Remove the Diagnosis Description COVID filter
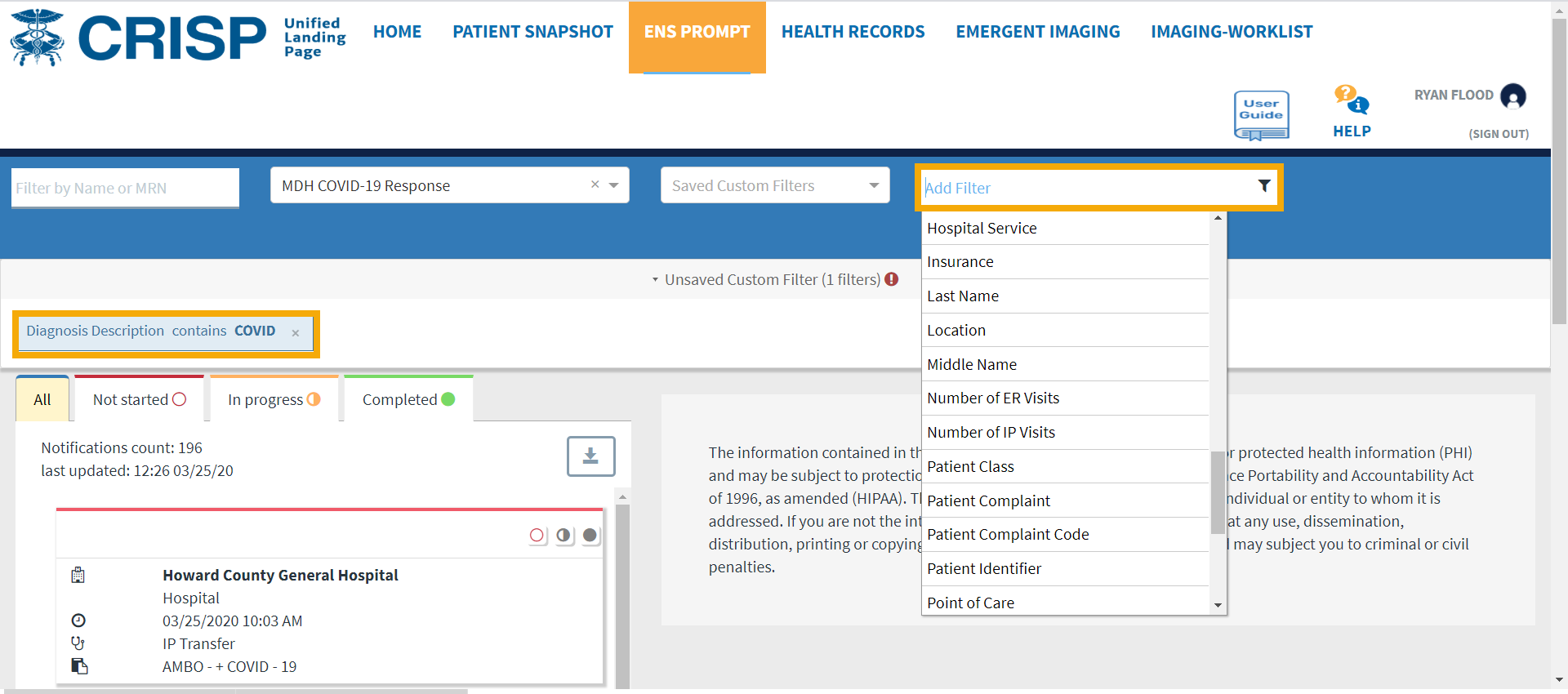1568x694 pixels. pyautogui.click(x=296, y=333)
